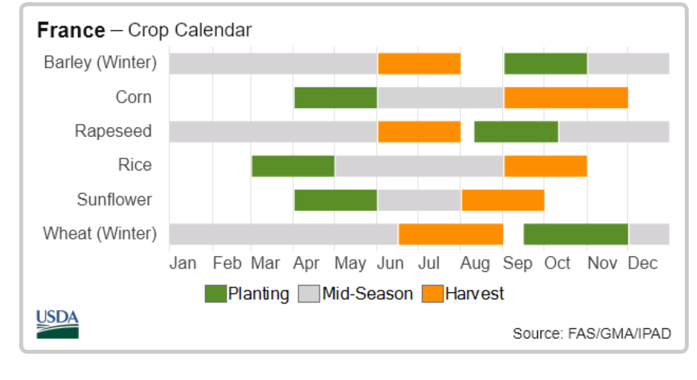Click the Sep month axis label

[x=517, y=264]
